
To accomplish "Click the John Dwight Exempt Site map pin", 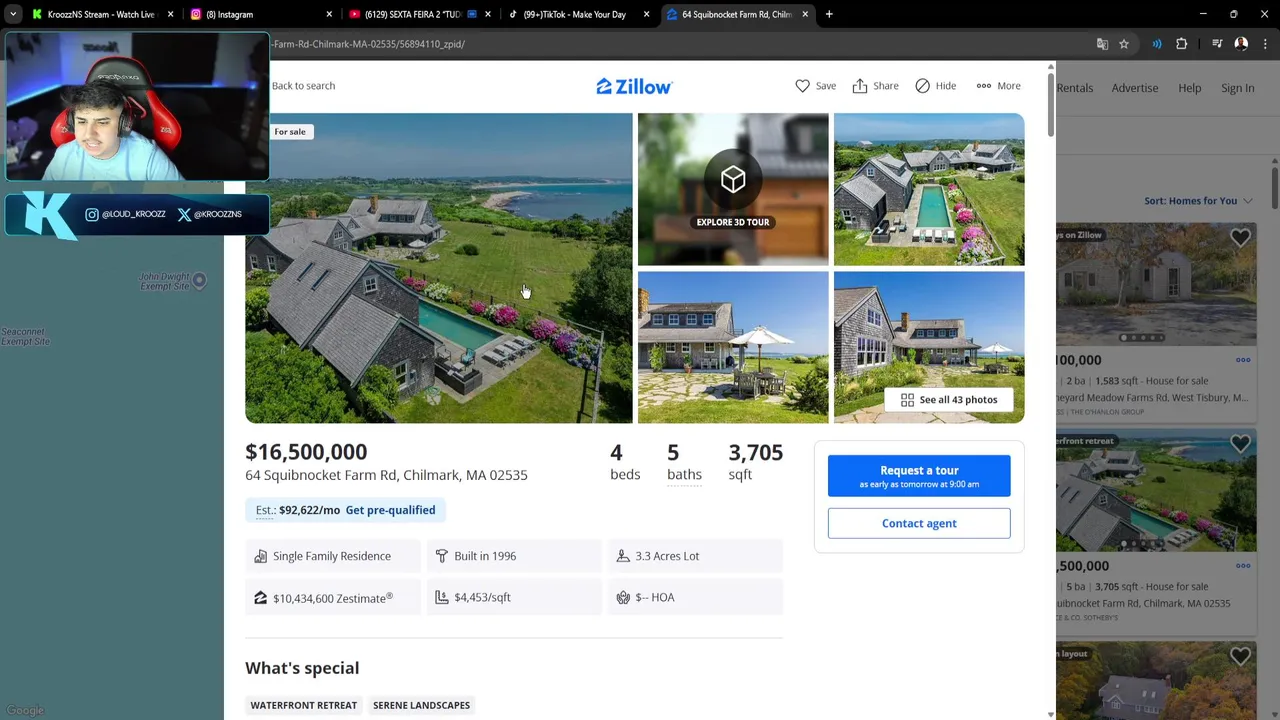I will click(x=199, y=281).
